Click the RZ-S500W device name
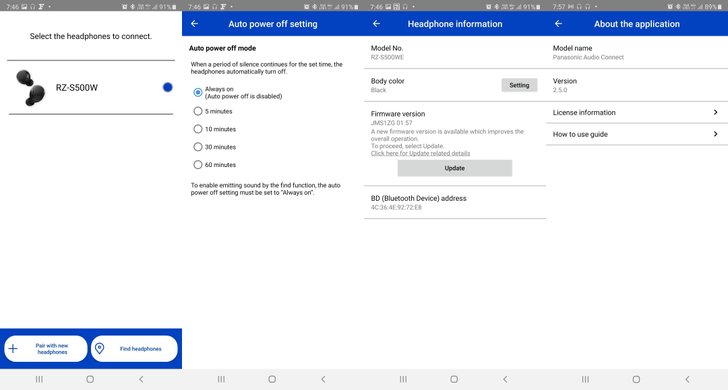 pyautogui.click(x=77, y=88)
